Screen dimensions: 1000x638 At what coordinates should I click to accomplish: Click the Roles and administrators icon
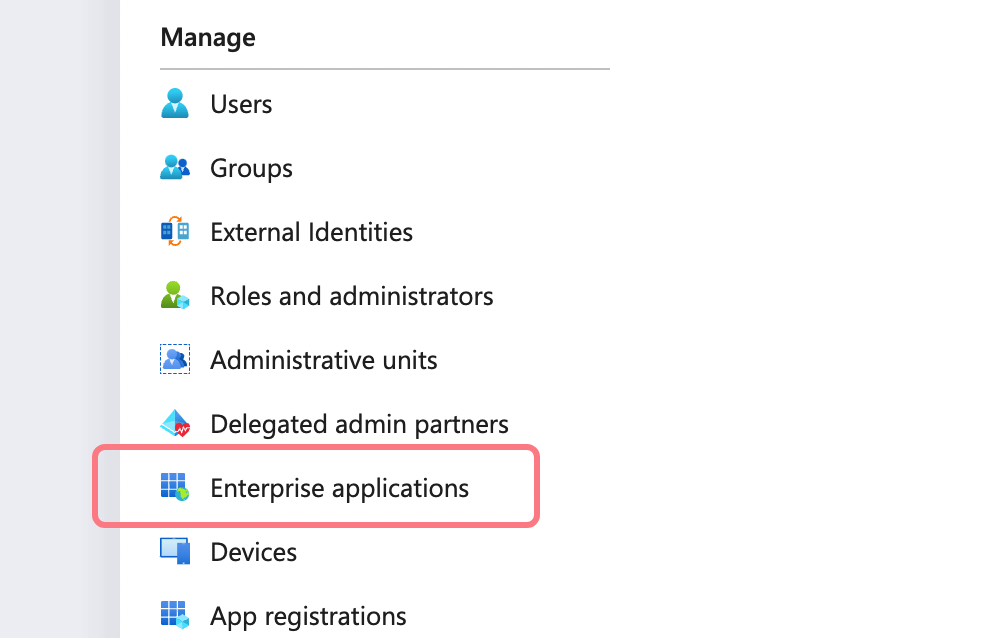click(x=175, y=296)
